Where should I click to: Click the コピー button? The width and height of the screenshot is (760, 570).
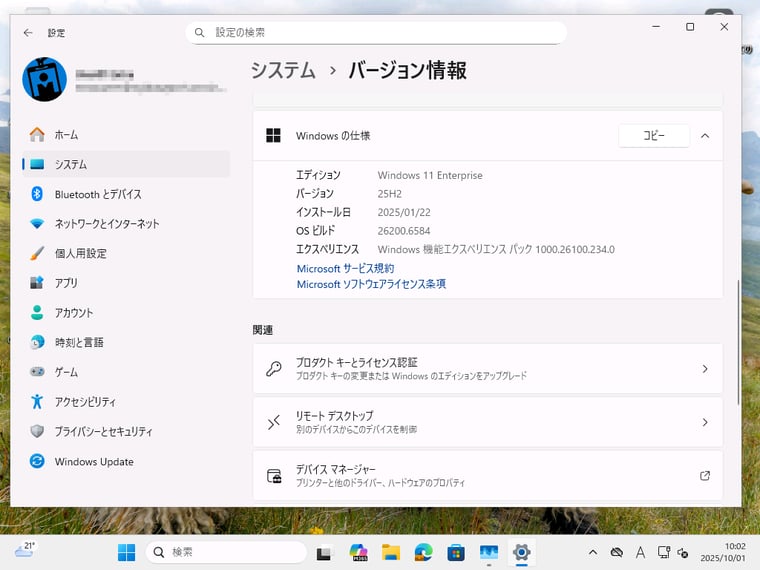[x=653, y=136]
